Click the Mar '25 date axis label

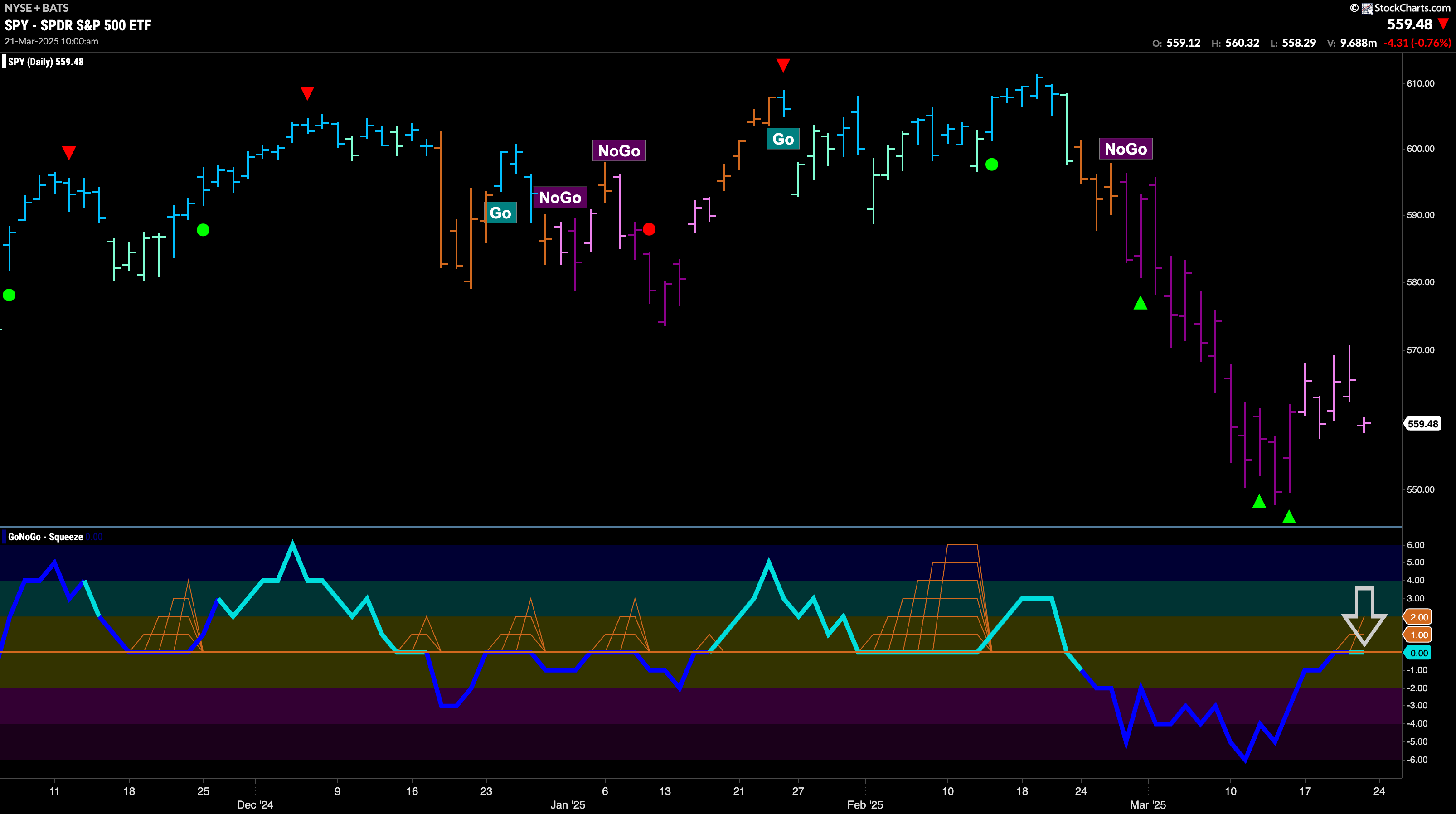click(x=1148, y=805)
